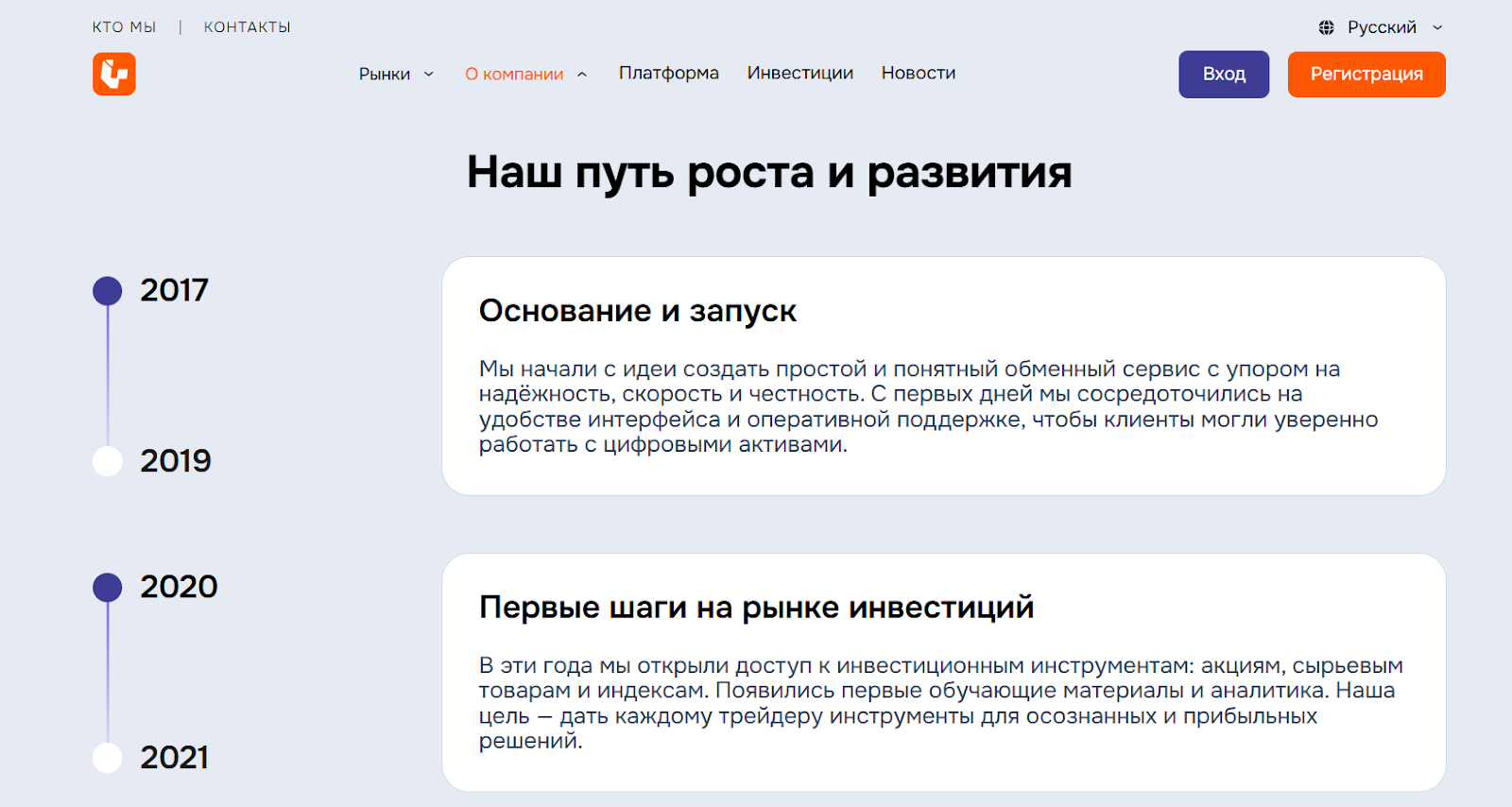Screen dimensions: 1512x807
Task: Select the 2019 timeline dot
Action: click(108, 461)
